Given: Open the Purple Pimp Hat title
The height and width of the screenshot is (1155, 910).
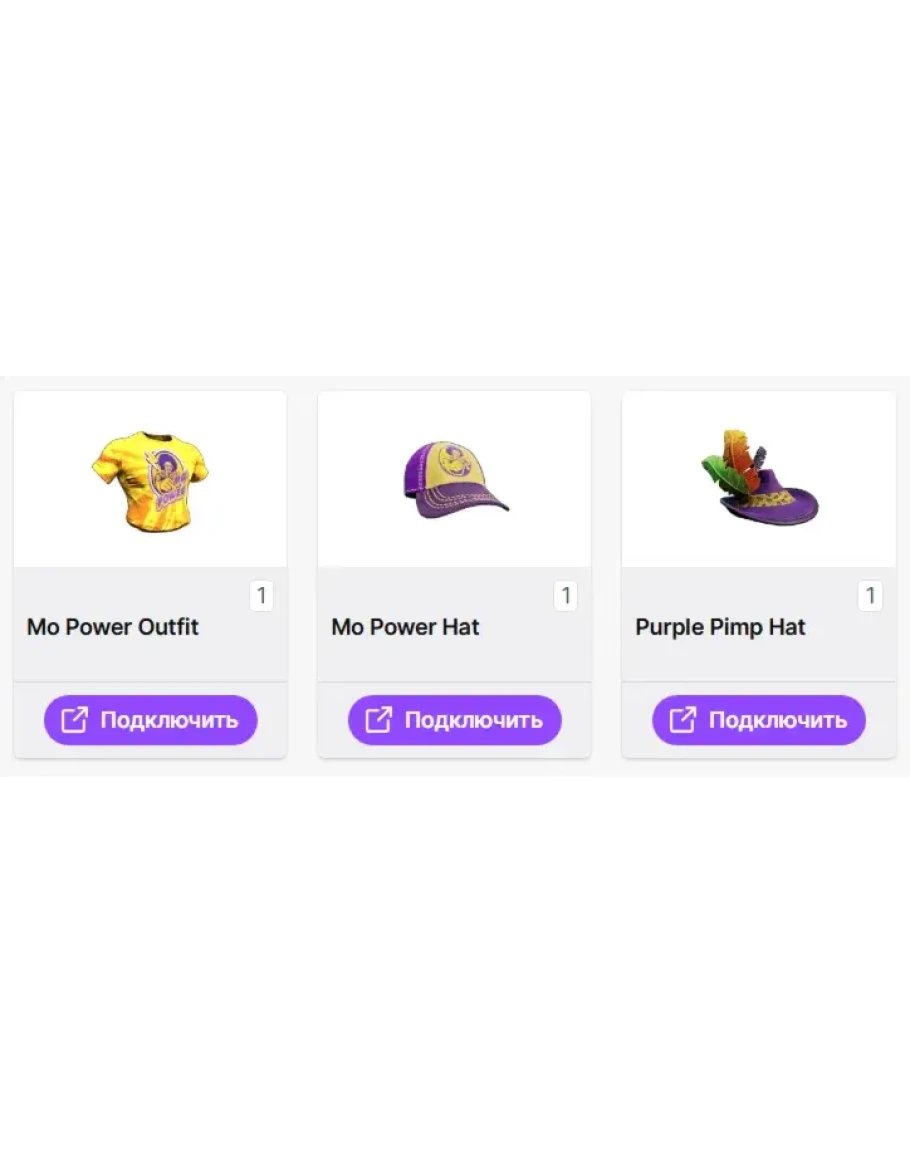Looking at the screenshot, I should pos(721,628).
